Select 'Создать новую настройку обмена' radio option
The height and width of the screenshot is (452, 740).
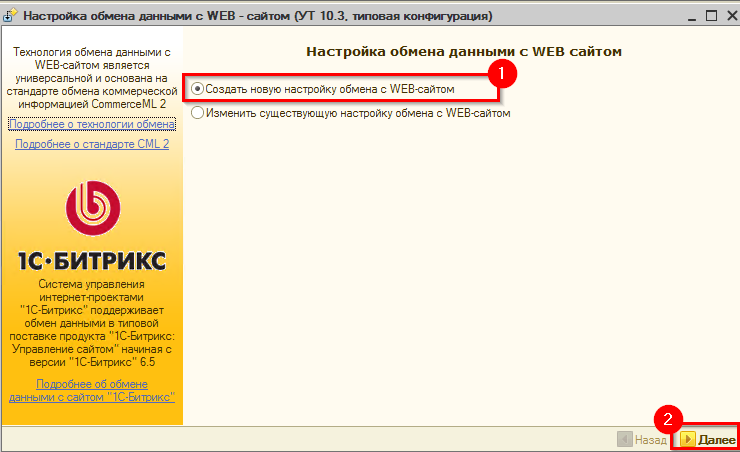click(x=197, y=89)
